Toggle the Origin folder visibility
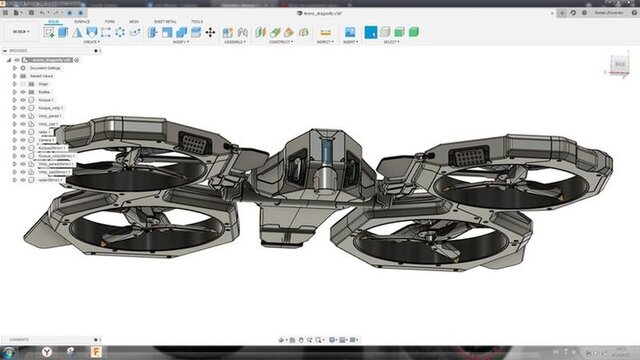Screen dimensions: 640x360 tap(23, 84)
